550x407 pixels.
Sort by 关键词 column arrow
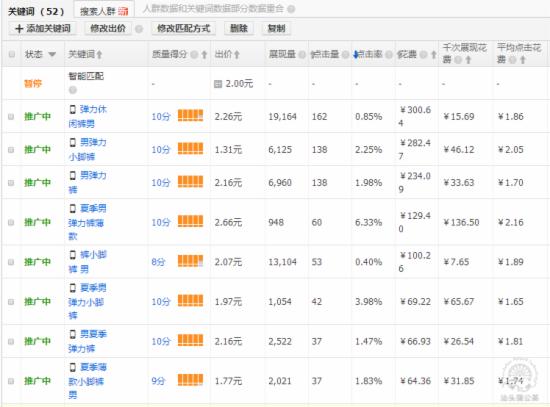(99, 54)
